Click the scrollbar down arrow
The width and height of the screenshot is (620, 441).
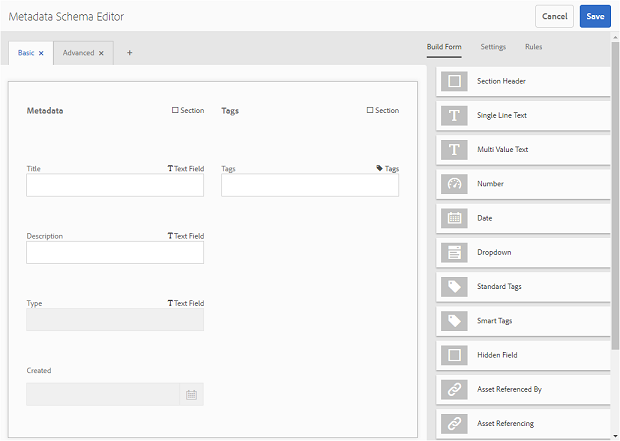[615, 436]
